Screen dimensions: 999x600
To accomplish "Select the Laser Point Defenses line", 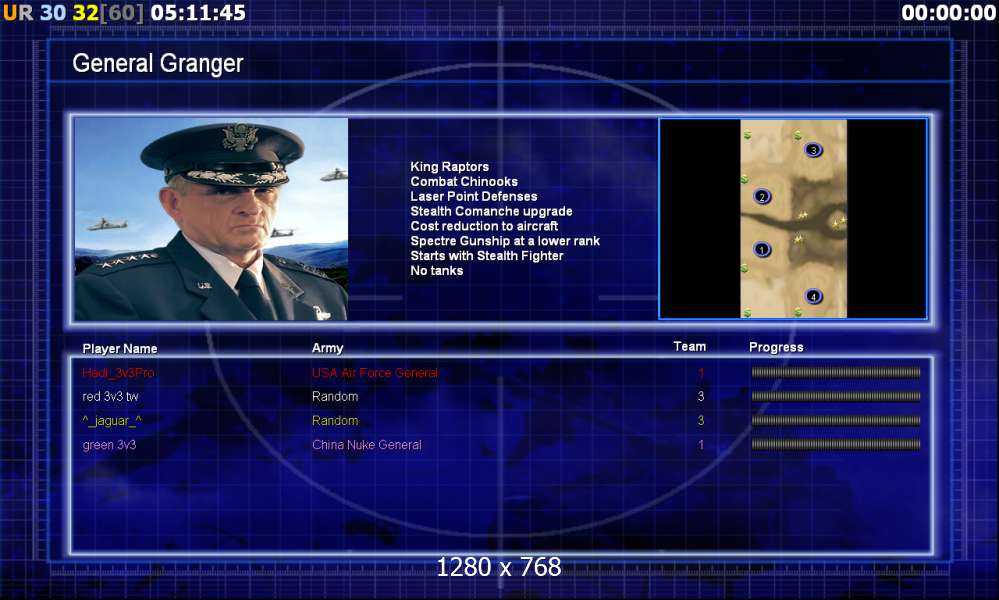I will point(473,196).
